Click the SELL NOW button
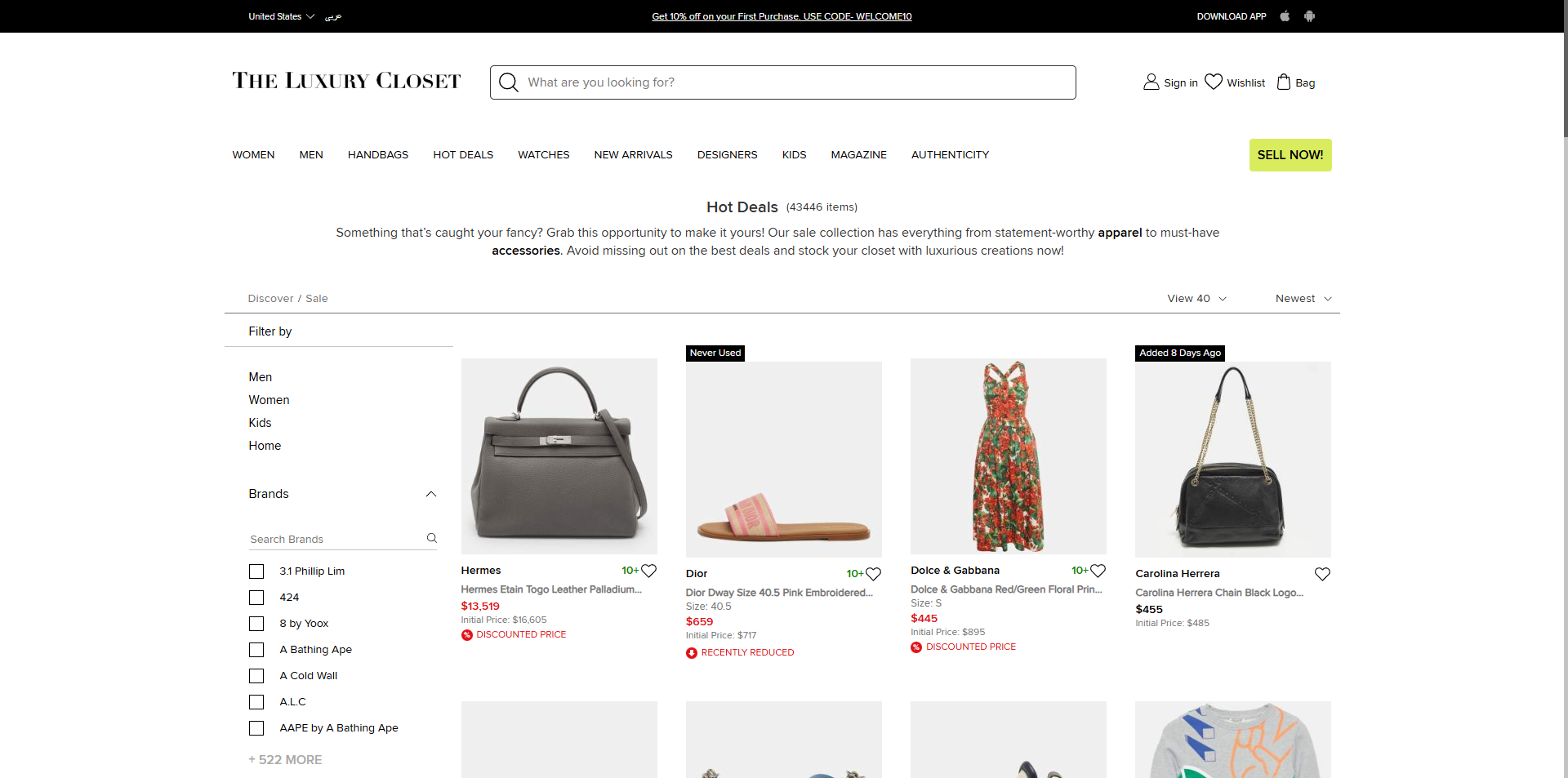 [x=1290, y=155]
